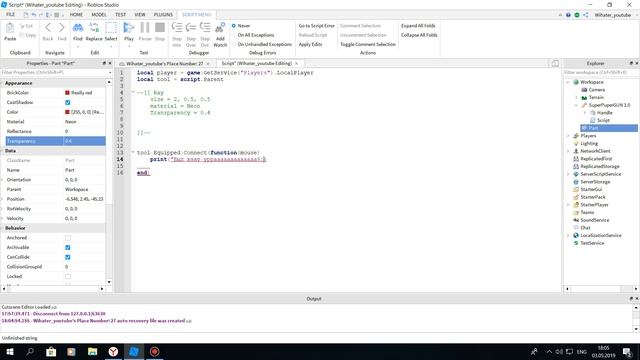This screenshot has width=640, height=360.
Task: Click Toggle Comment Selection
Action: [368, 44]
